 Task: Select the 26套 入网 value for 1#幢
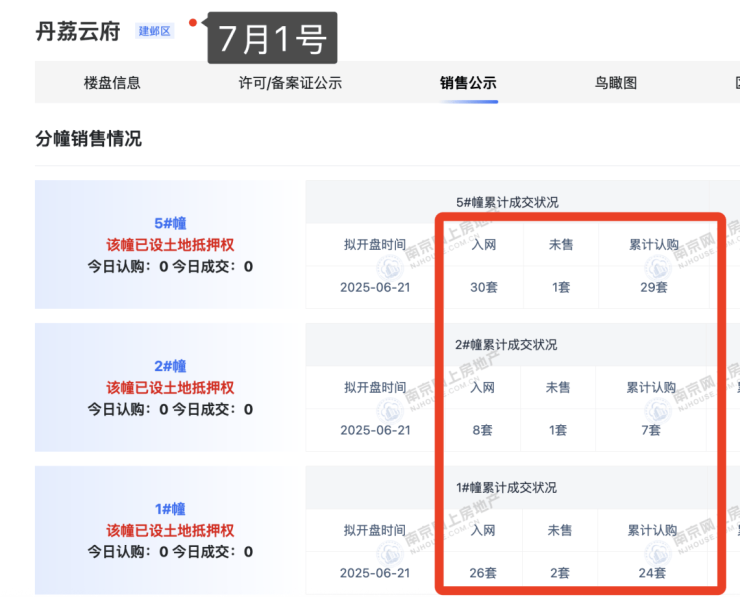click(483, 573)
